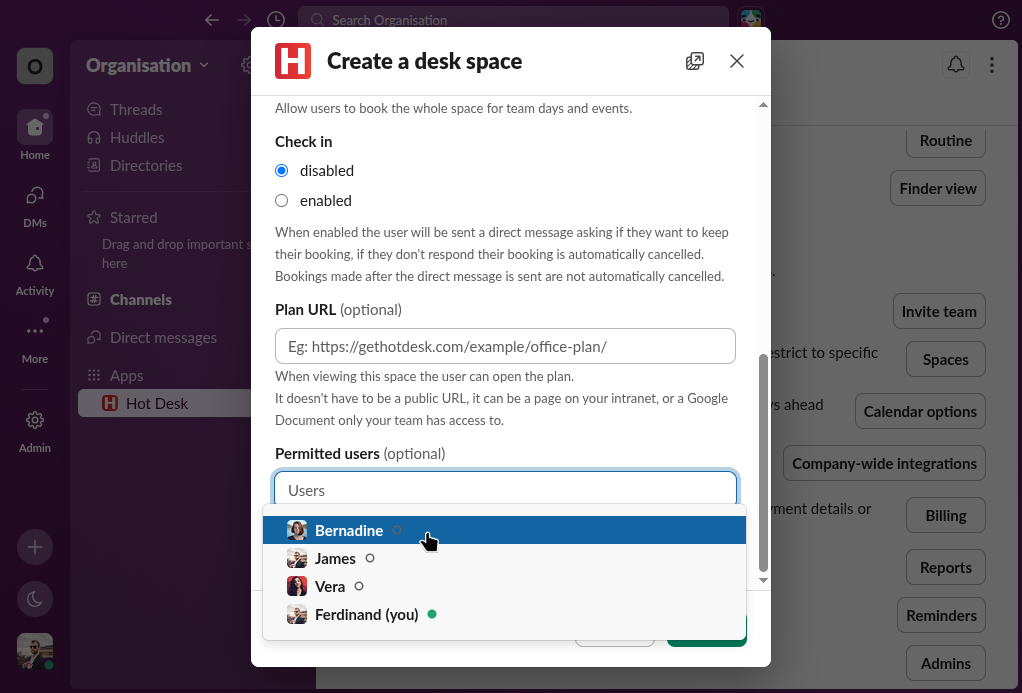
Task: Select the enabled check-in radio option
Action: pos(282,201)
